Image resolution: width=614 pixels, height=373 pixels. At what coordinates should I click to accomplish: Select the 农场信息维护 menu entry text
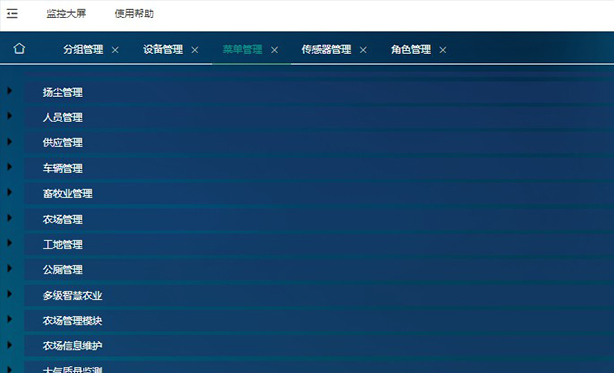72,346
